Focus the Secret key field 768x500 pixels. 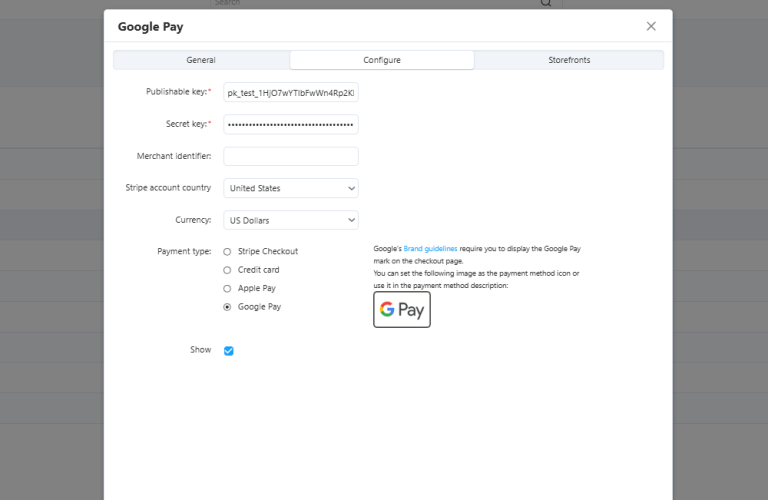click(291, 124)
